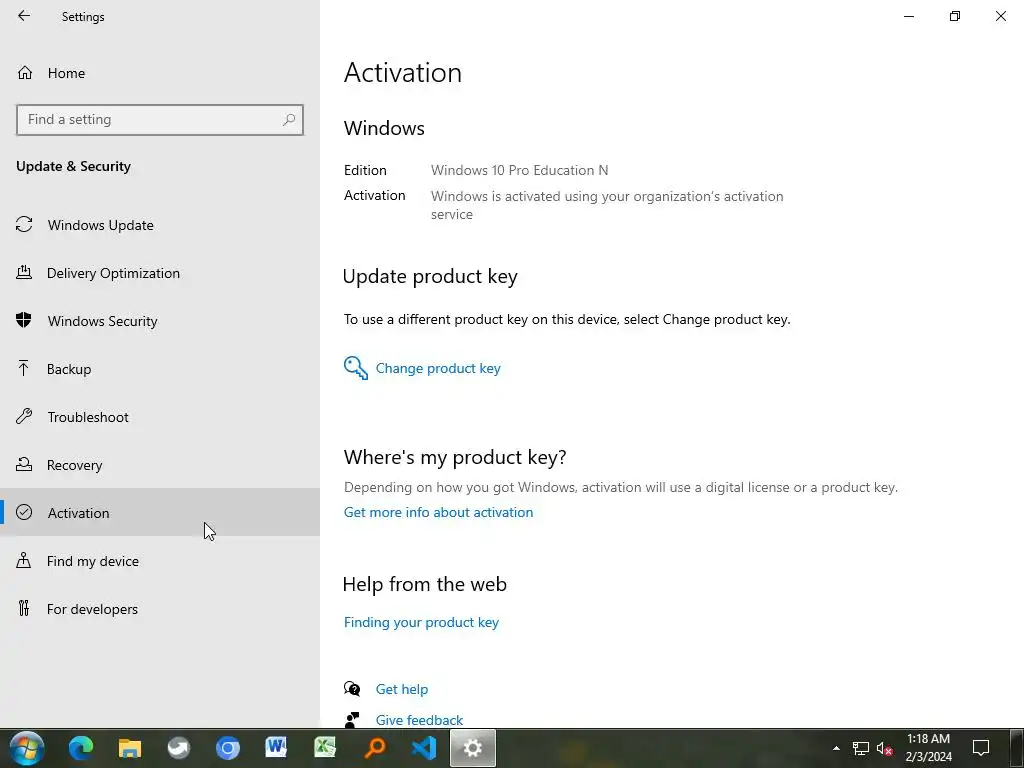Viewport: 1024px width, 768px height.
Task: Go back using the Settings back arrow
Action: tap(24, 16)
